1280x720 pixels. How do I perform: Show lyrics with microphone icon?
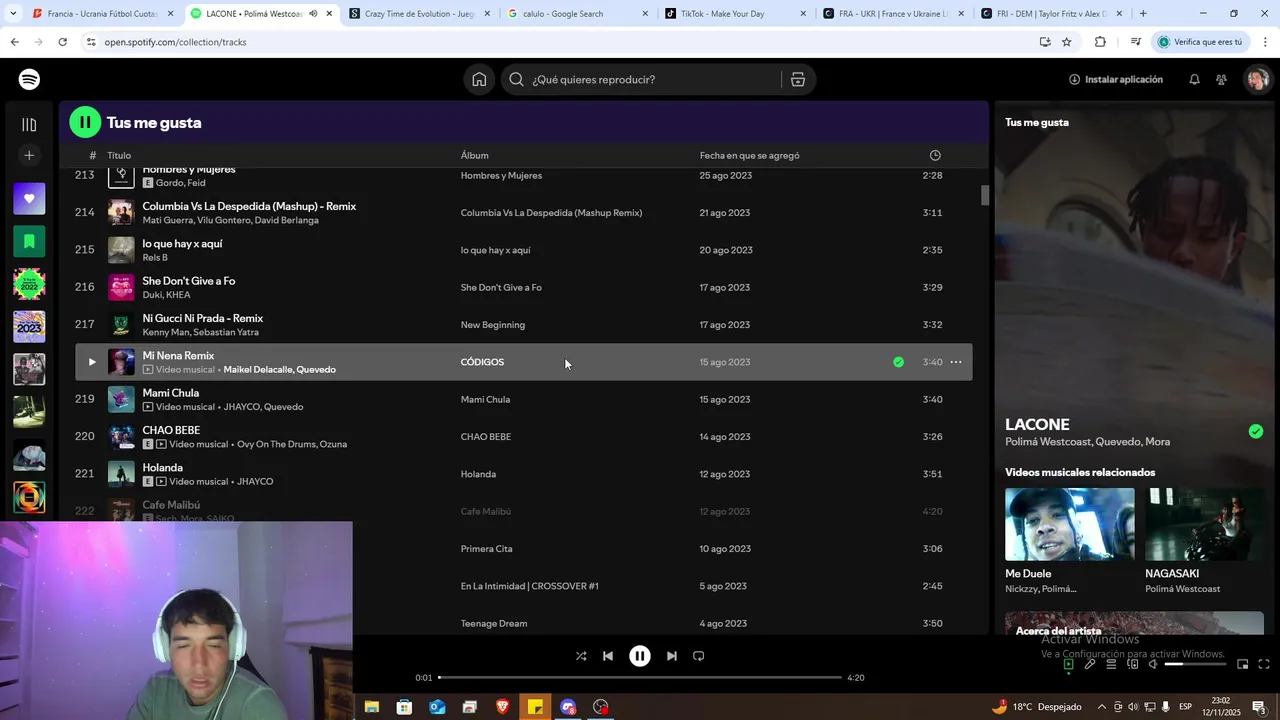(x=1090, y=664)
